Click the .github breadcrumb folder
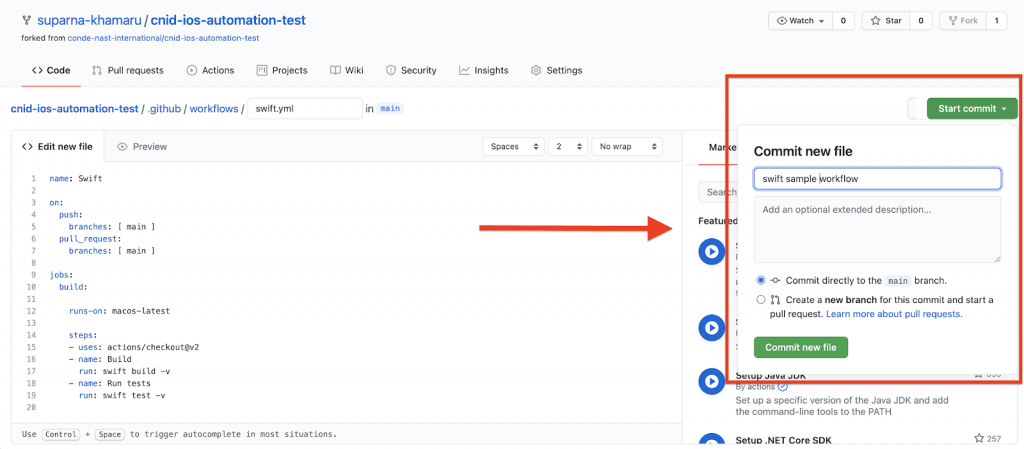The image size is (1024, 449). tap(164, 109)
